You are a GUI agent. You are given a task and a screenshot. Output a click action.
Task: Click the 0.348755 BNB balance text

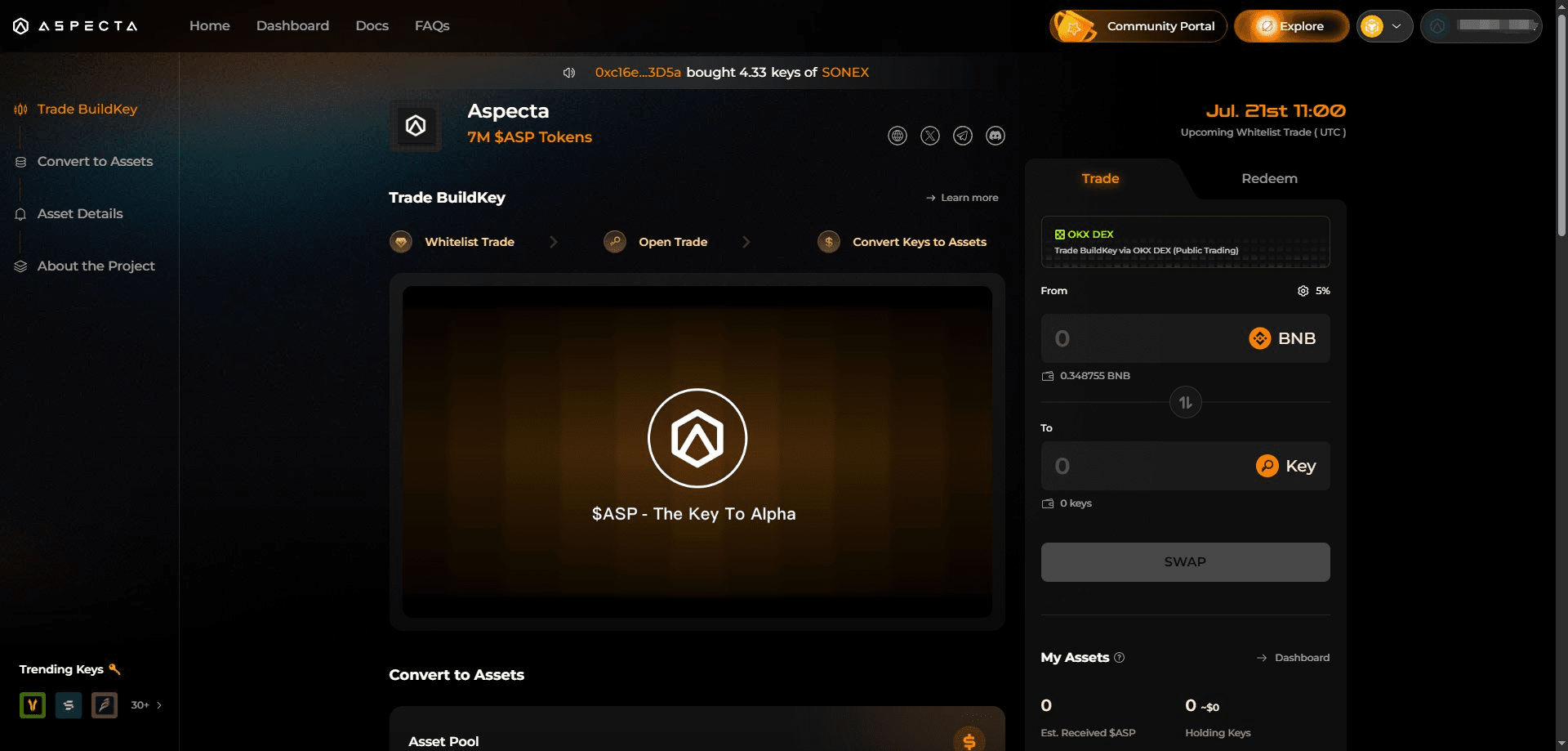click(1095, 376)
